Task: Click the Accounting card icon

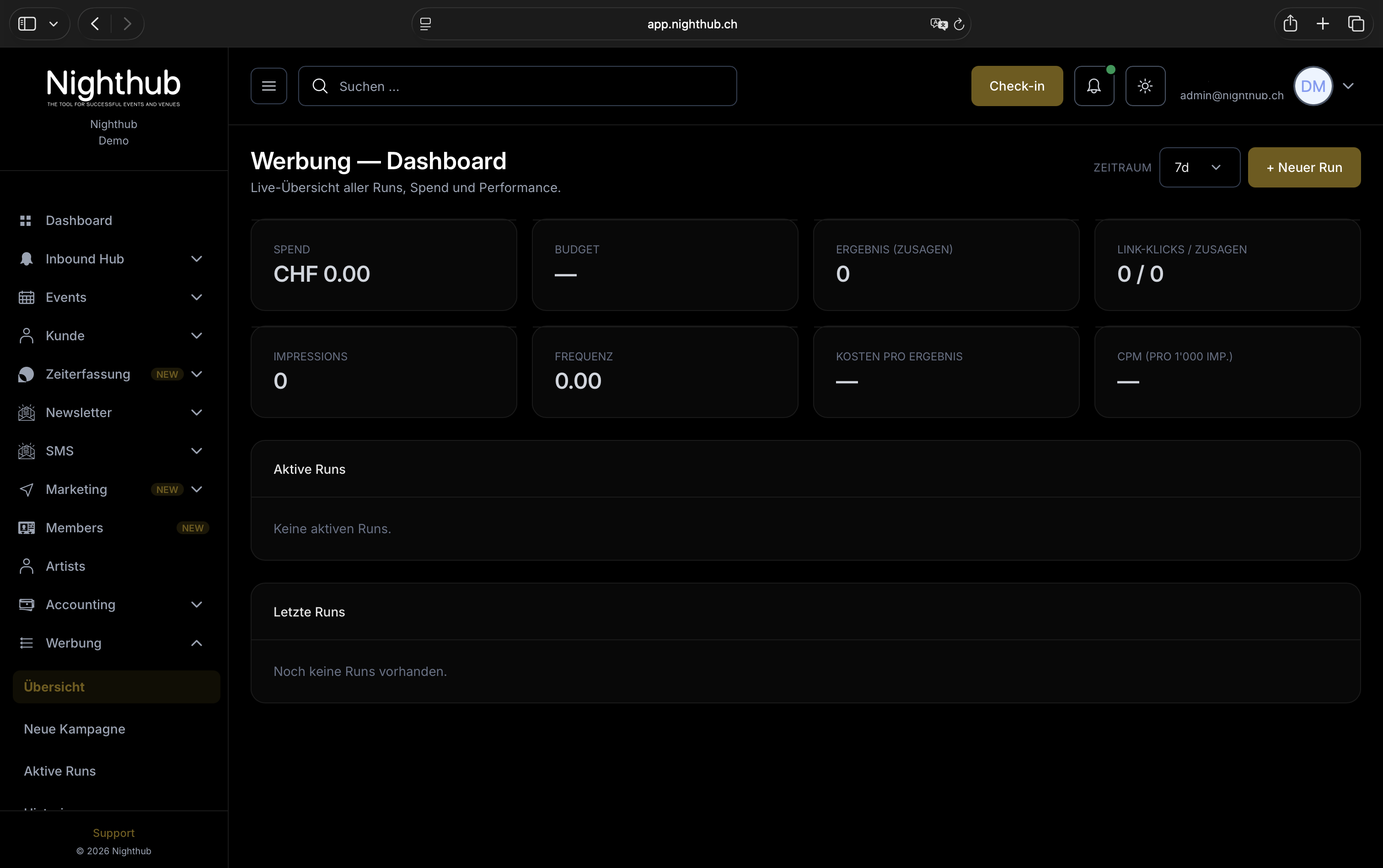Action: point(27,605)
